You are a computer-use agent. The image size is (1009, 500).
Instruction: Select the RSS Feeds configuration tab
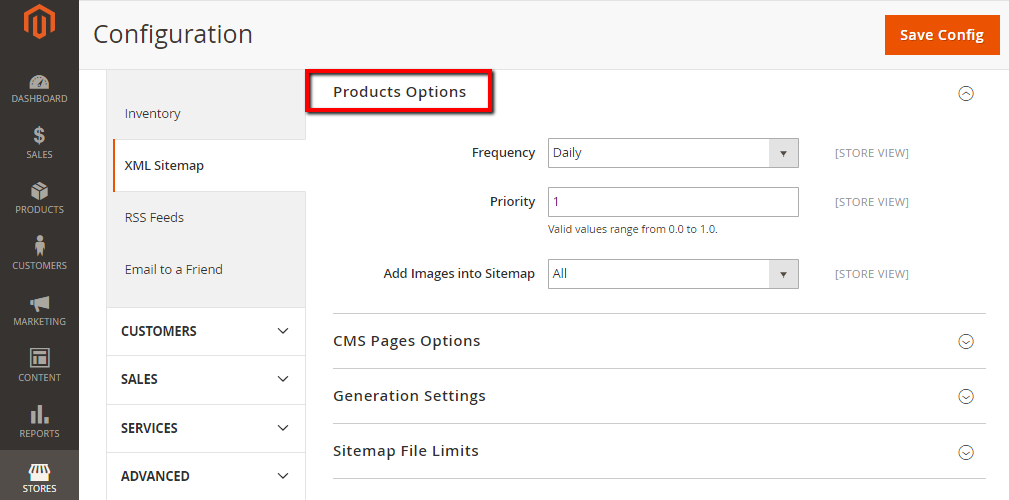click(154, 218)
